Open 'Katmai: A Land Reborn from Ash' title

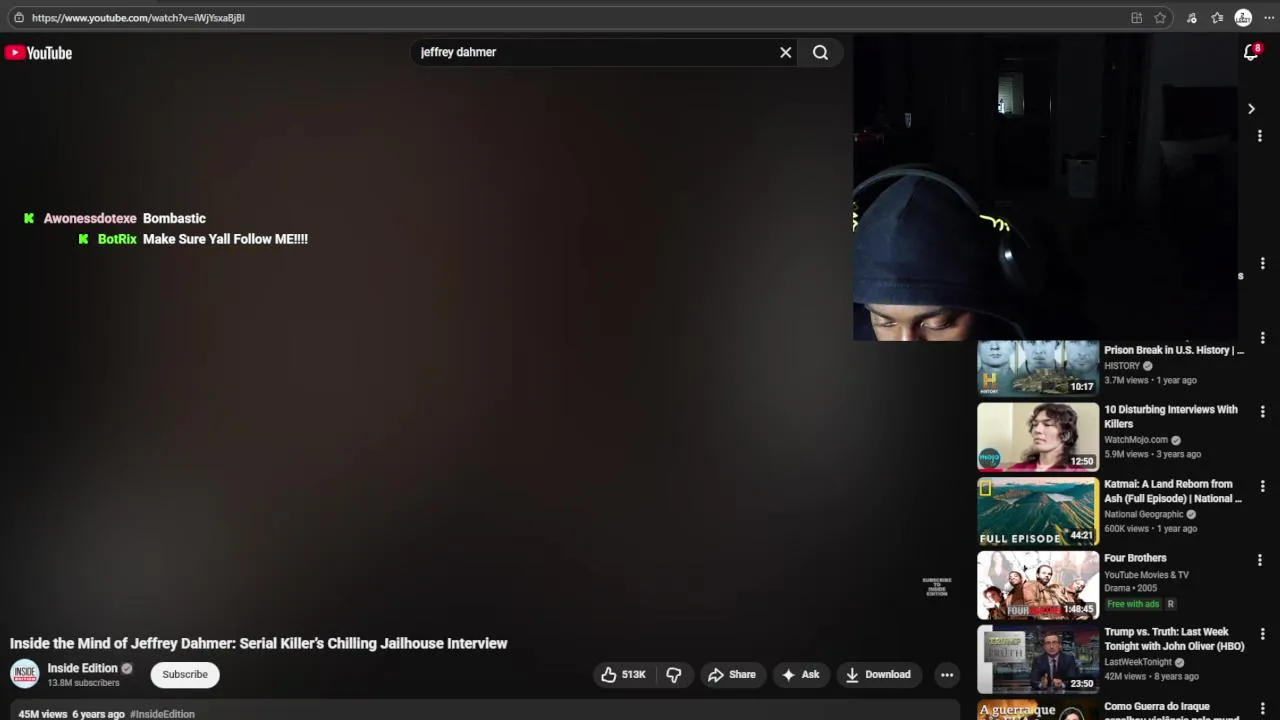[x=1173, y=491]
